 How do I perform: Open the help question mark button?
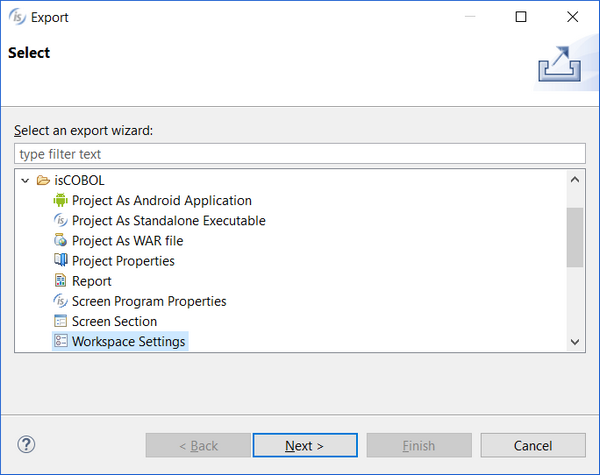[x=26, y=445]
